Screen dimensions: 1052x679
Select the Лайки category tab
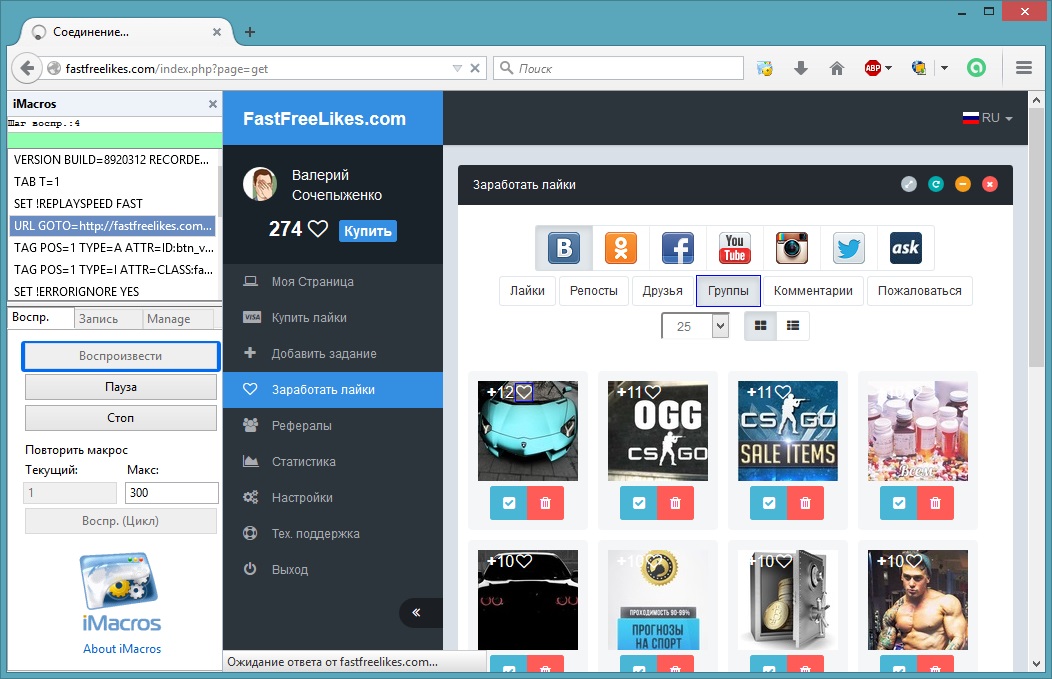click(527, 291)
